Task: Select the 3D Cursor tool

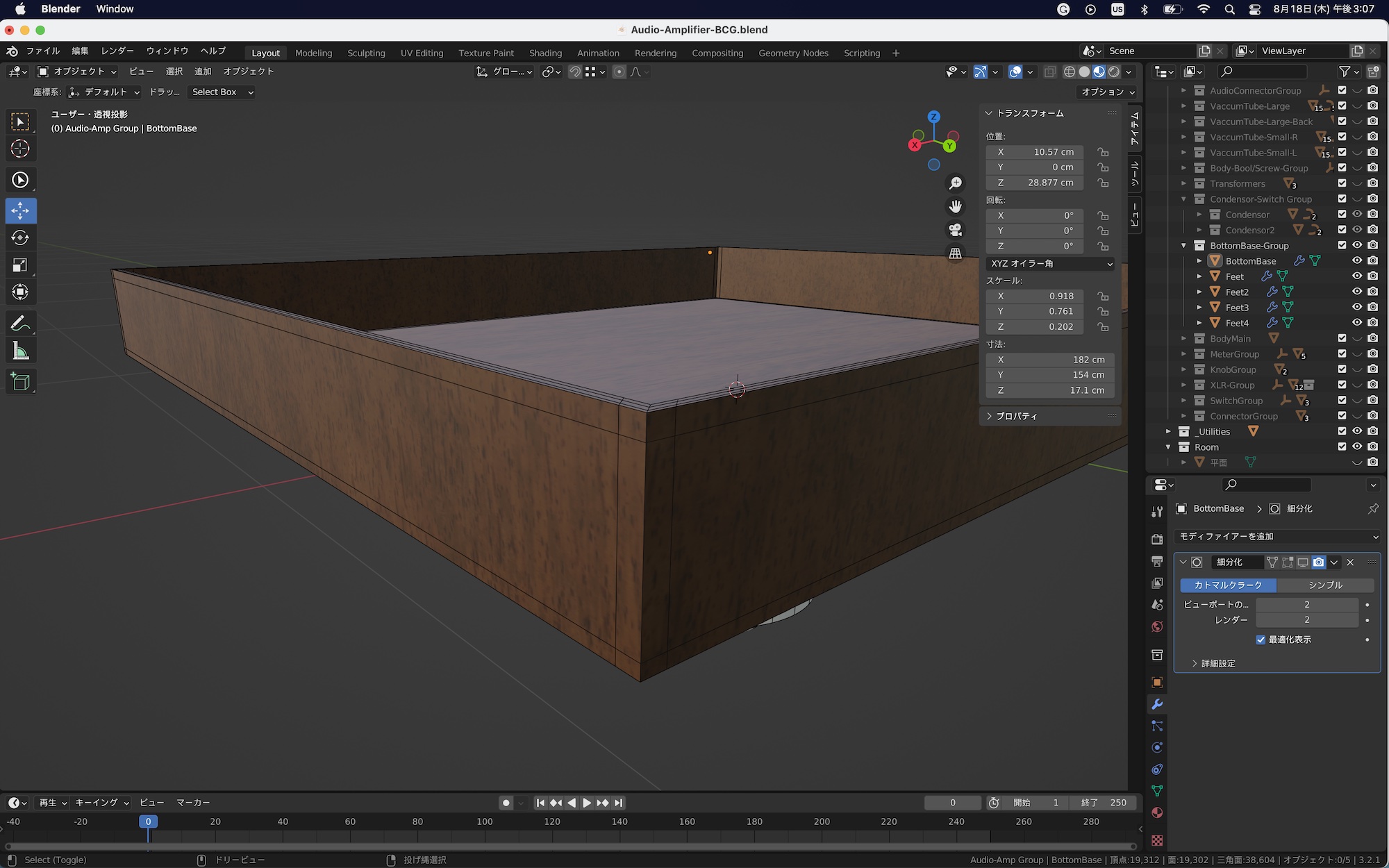Action: click(x=20, y=149)
